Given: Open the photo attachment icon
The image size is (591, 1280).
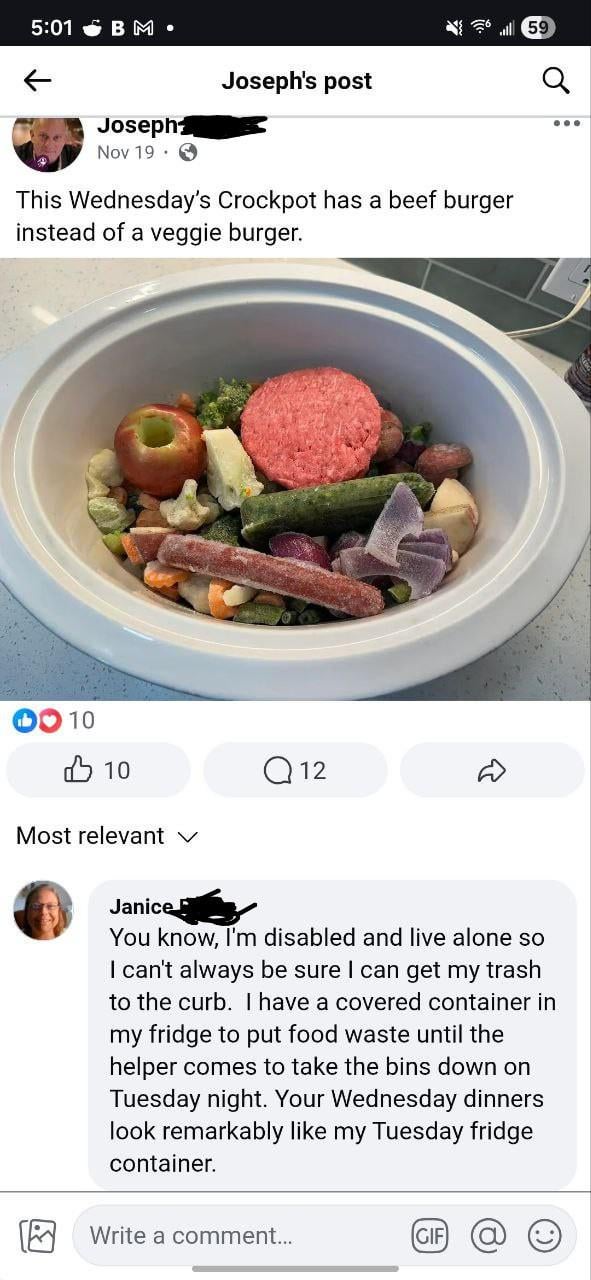Looking at the screenshot, I should point(37,1236).
